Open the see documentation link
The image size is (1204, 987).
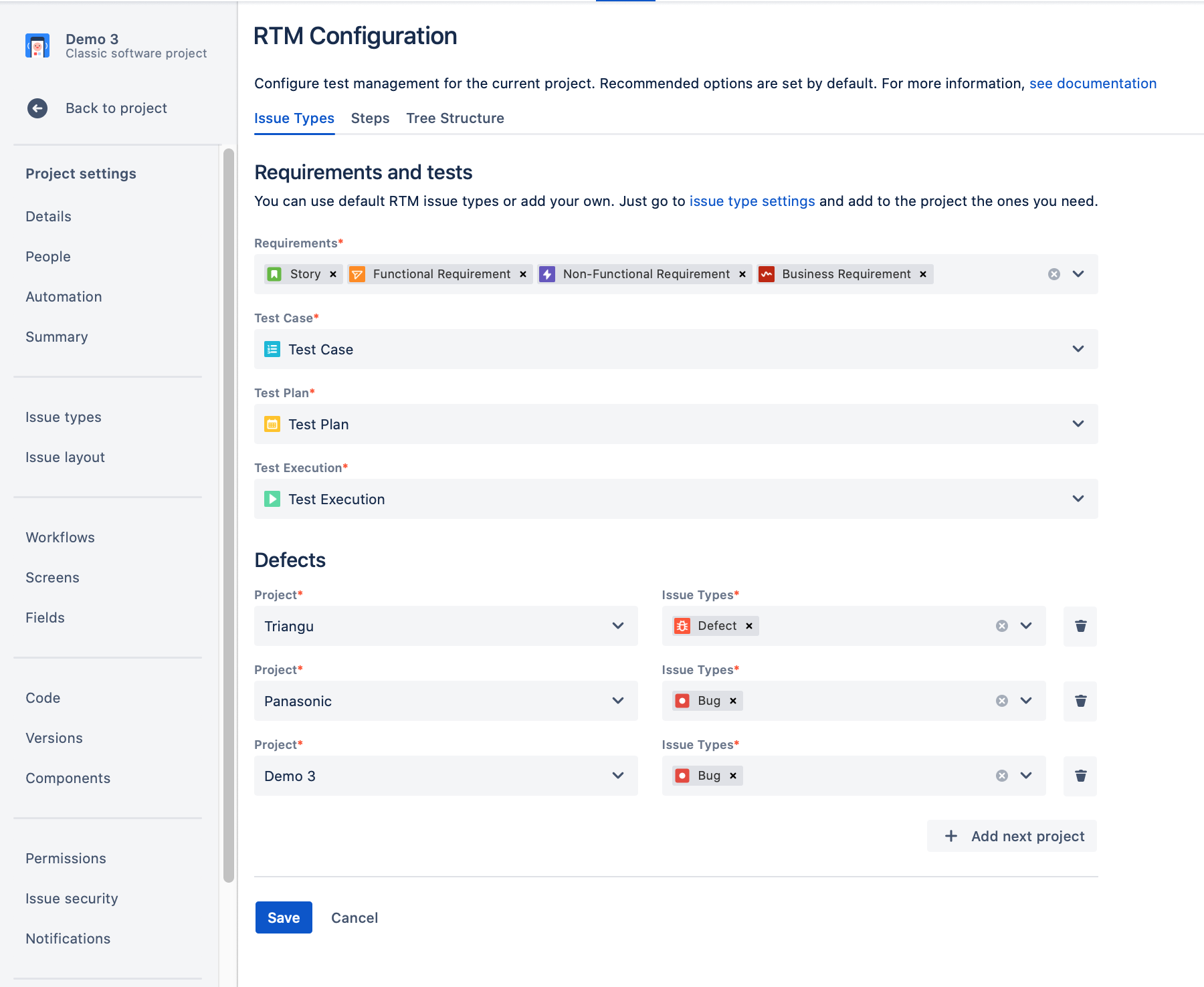coord(1093,83)
